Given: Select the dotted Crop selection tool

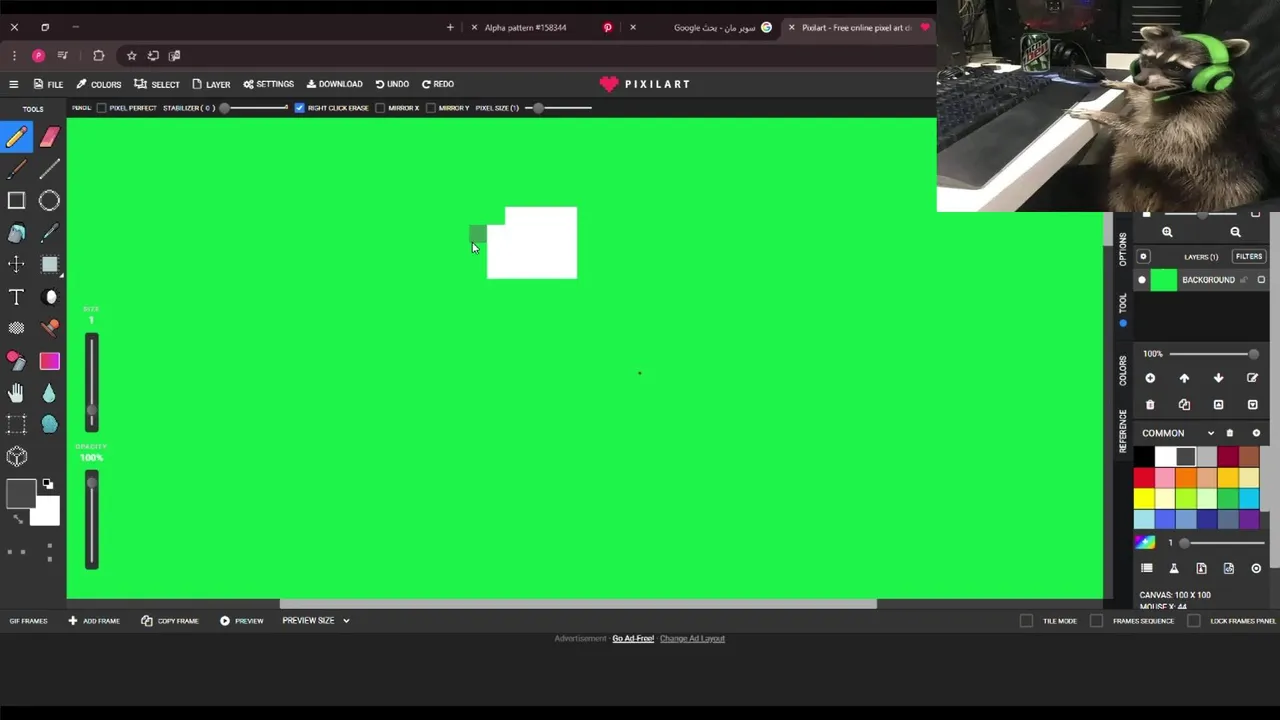Looking at the screenshot, I should click(x=16, y=425).
